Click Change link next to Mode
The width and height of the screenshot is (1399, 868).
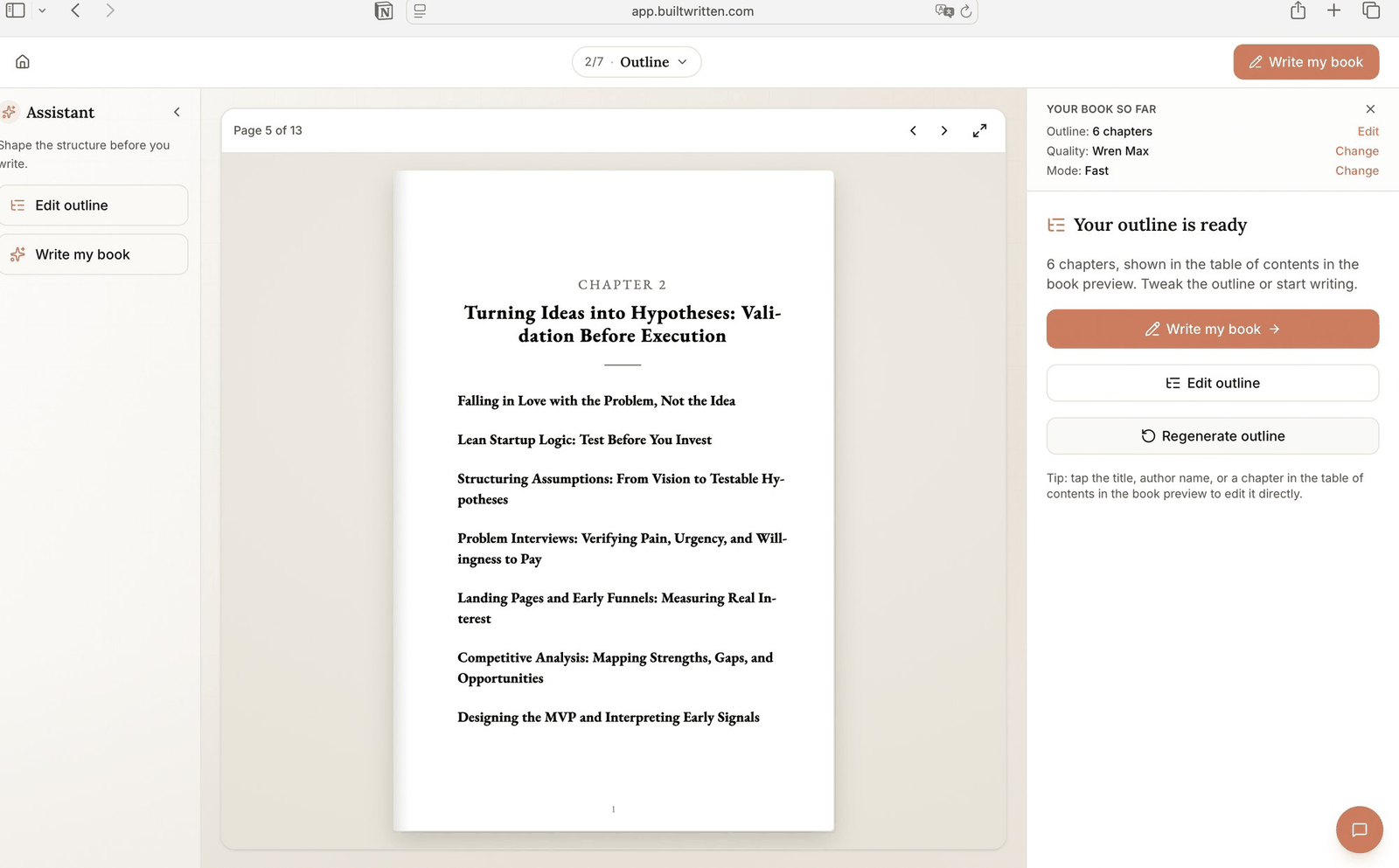coord(1357,170)
